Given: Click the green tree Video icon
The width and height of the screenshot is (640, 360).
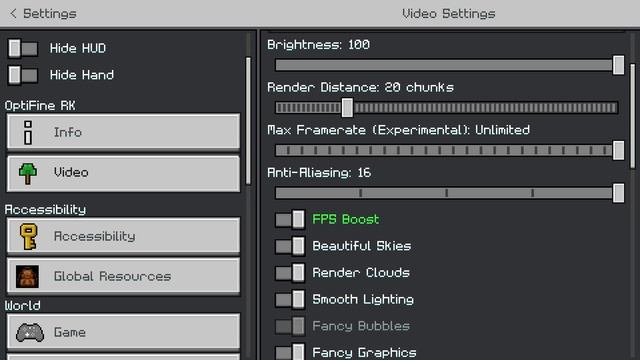Looking at the screenshot, I should click(x=28, y=173).
